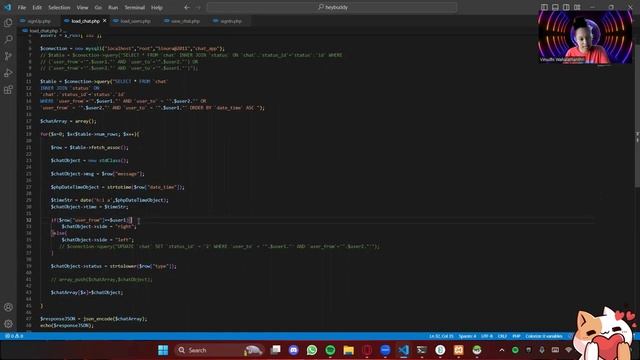Image resolution: width=640 pixels, height=360 pixels.
Task: Open Spotify from the taskbar
Action: (x=330, y=350)
